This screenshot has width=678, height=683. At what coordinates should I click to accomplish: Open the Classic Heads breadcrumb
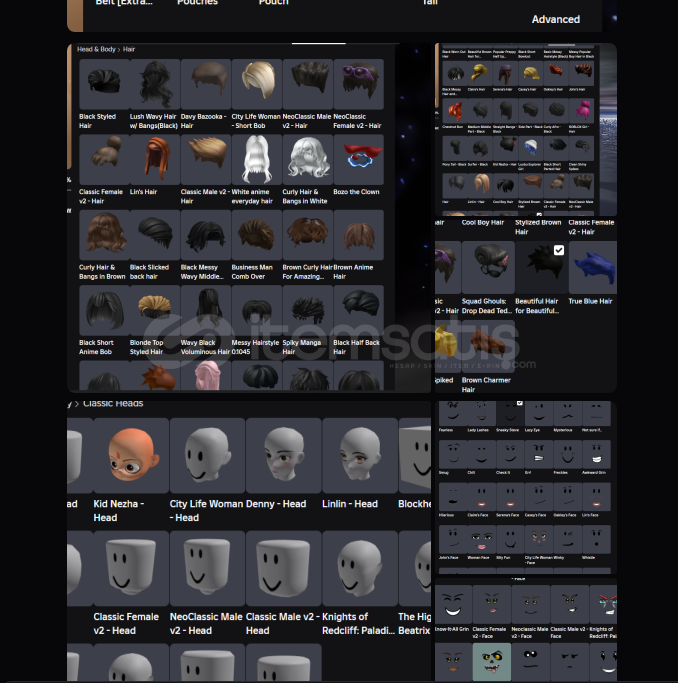[x=113, y=403]
